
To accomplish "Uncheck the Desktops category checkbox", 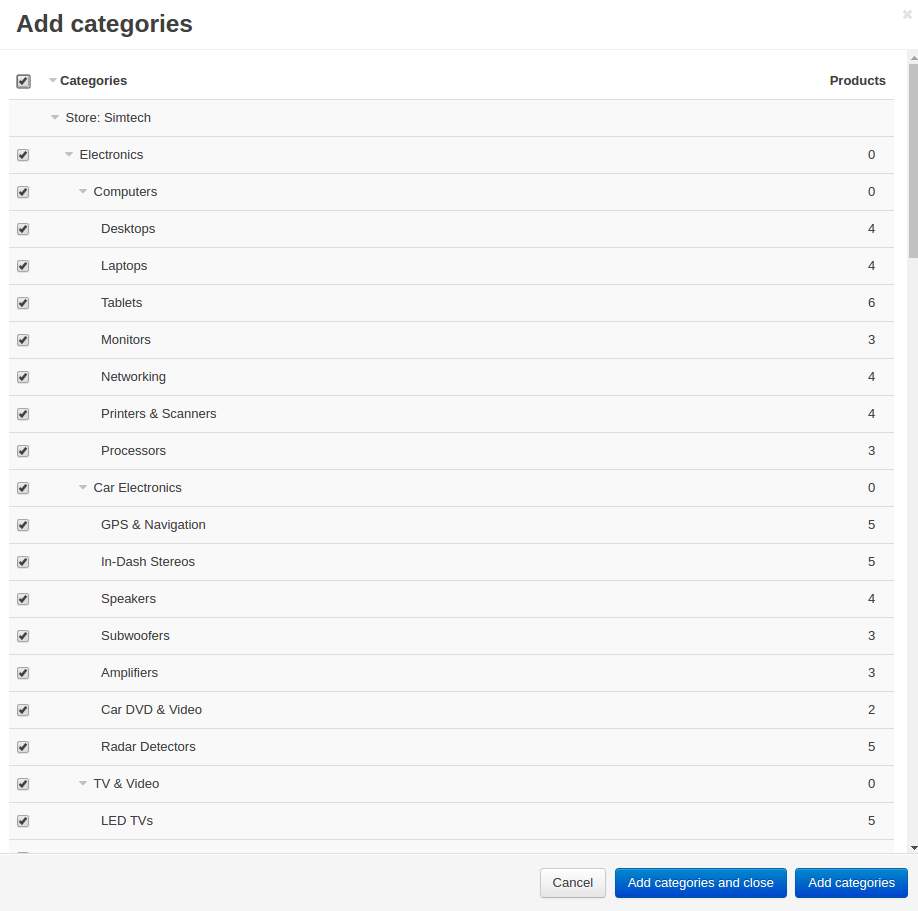I will tap(23, 229).
